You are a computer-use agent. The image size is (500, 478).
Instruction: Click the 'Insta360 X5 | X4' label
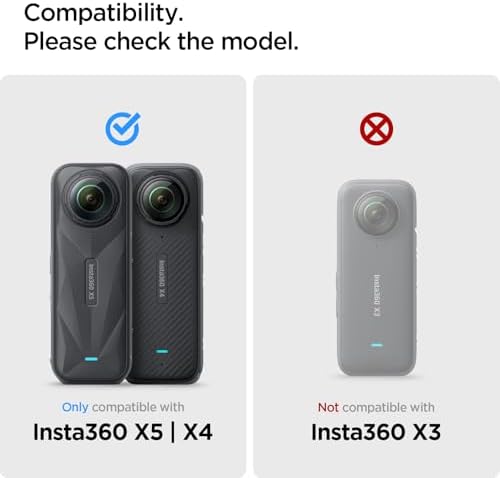[x=123, y=432]
